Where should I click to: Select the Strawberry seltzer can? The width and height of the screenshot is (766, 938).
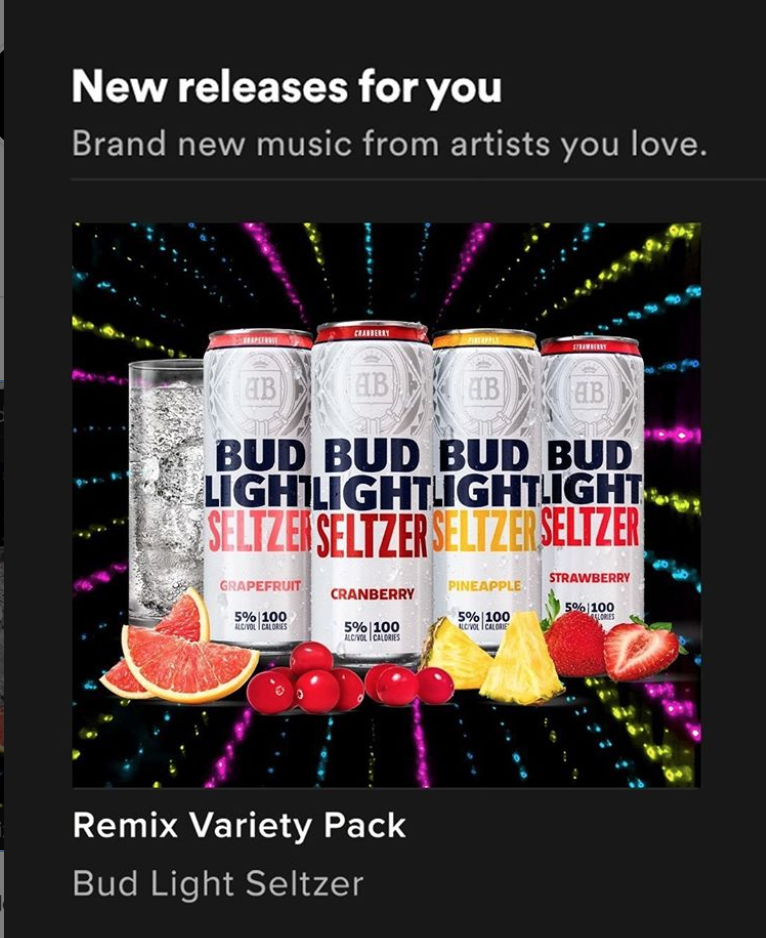pos(592,479)
